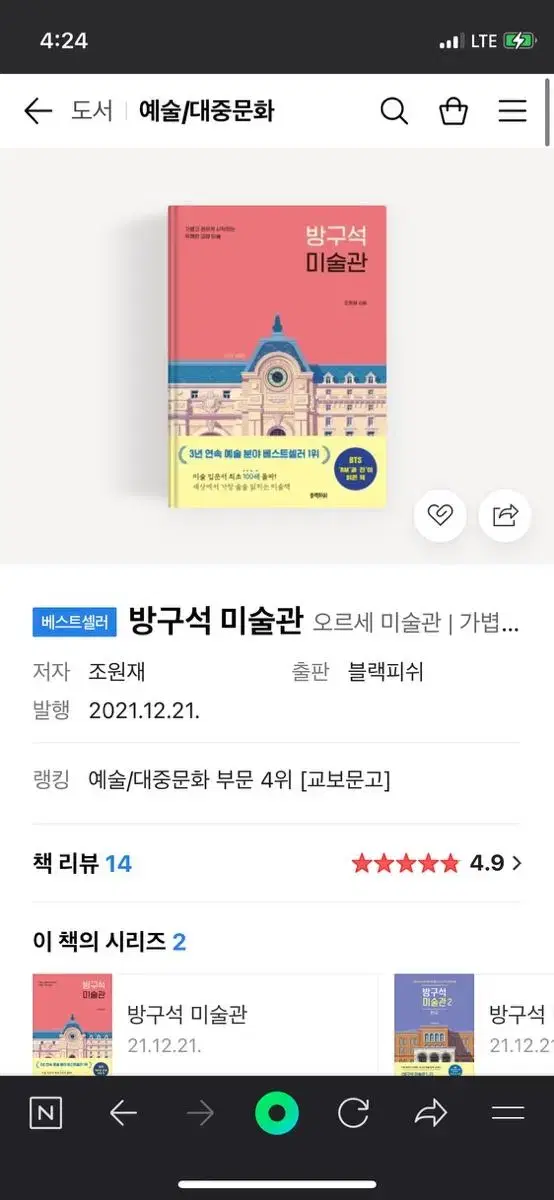This screenshot has width=554, height=1200.
Task: Tap the share icon on book image
Action: click(506, 515)
